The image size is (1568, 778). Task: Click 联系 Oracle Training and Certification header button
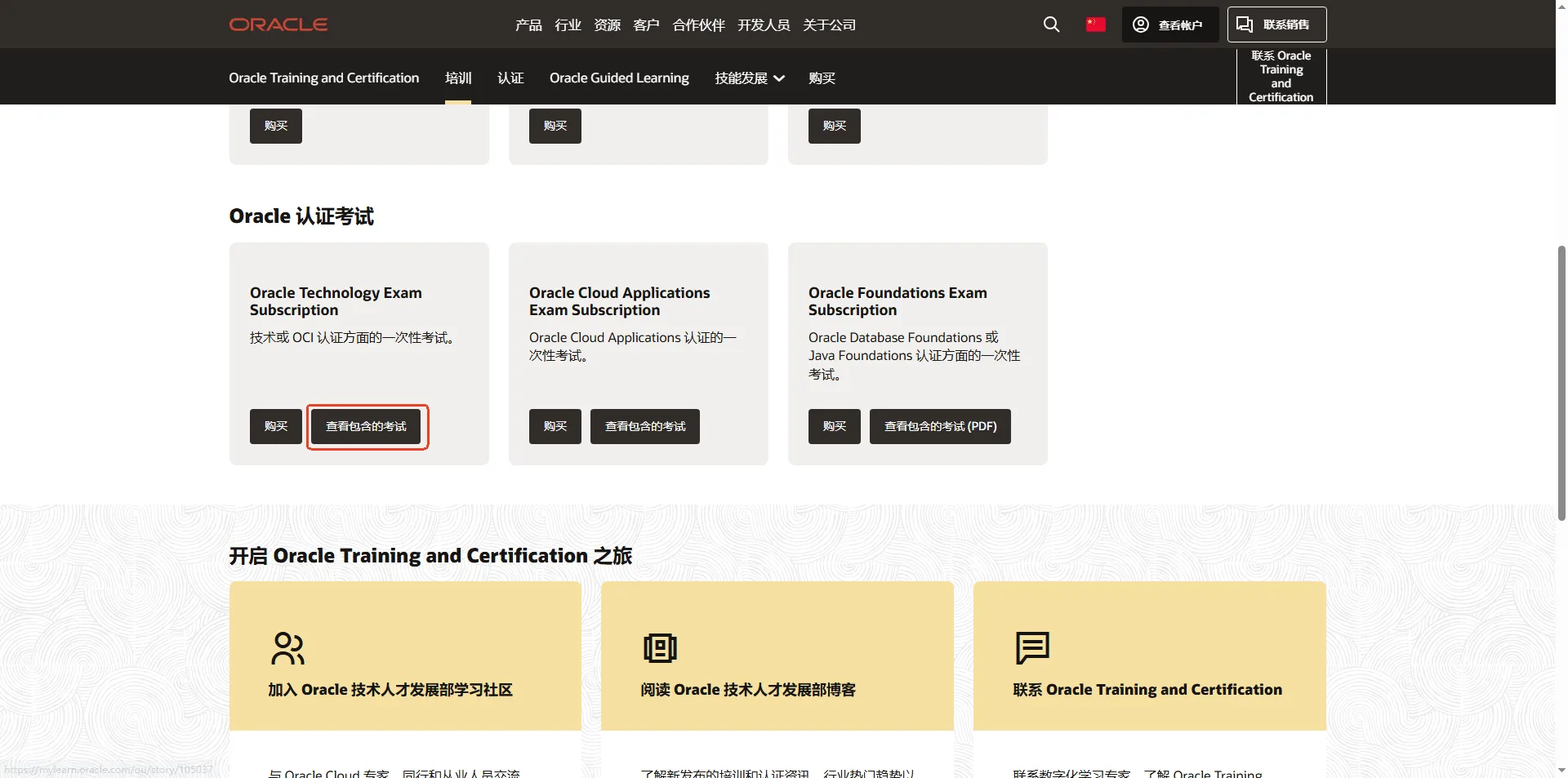coord(1281,76)
